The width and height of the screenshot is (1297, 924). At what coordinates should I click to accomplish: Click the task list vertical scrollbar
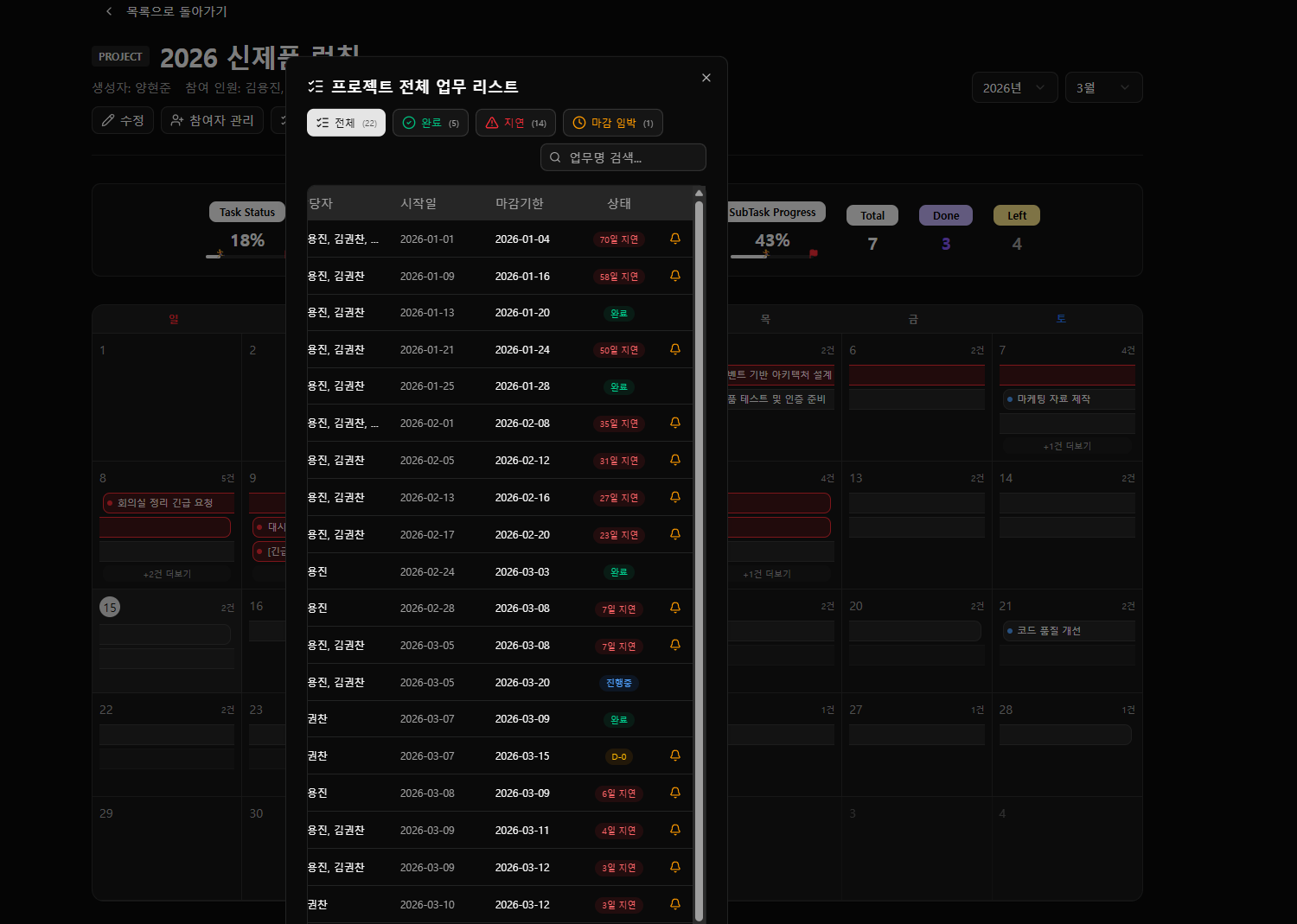[x=699, y=553]
